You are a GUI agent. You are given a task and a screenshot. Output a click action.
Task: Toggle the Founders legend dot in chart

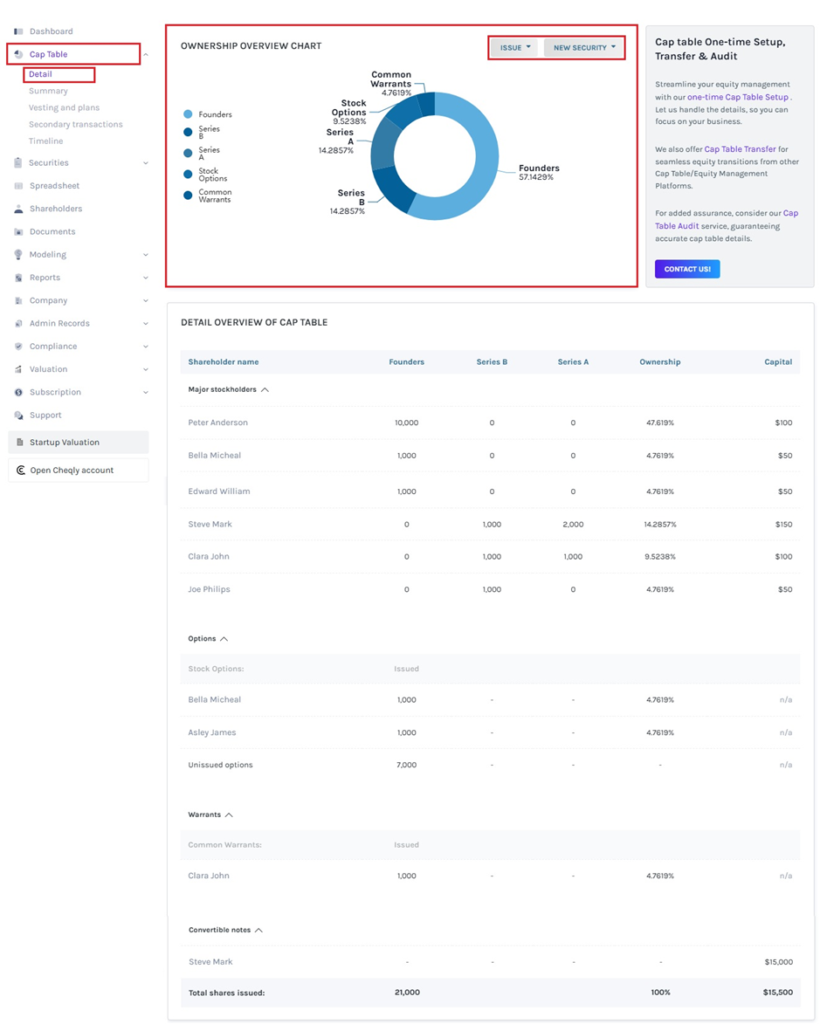click(x=188, y=115)
